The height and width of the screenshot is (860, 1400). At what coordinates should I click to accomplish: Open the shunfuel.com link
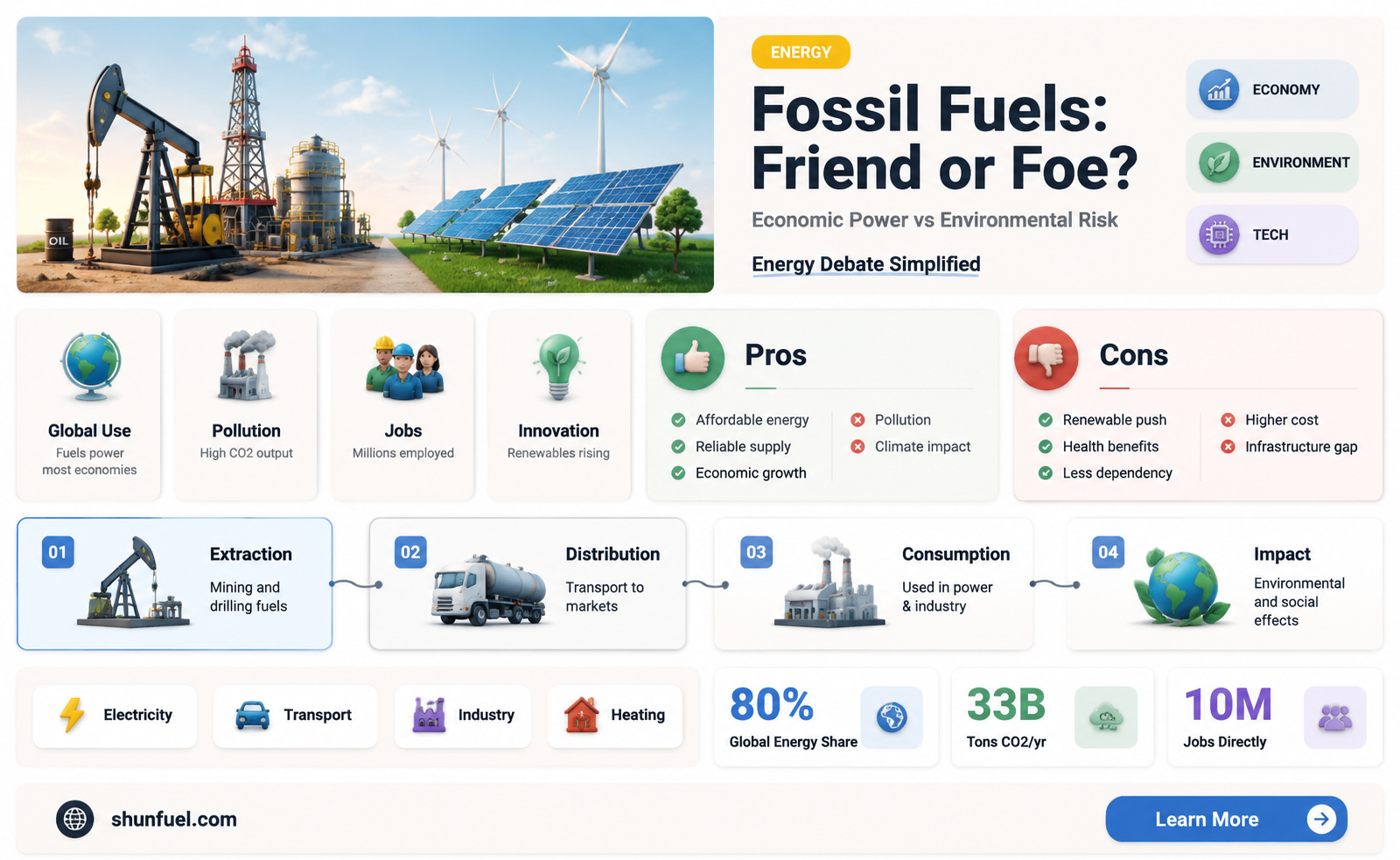click(173, 820)
